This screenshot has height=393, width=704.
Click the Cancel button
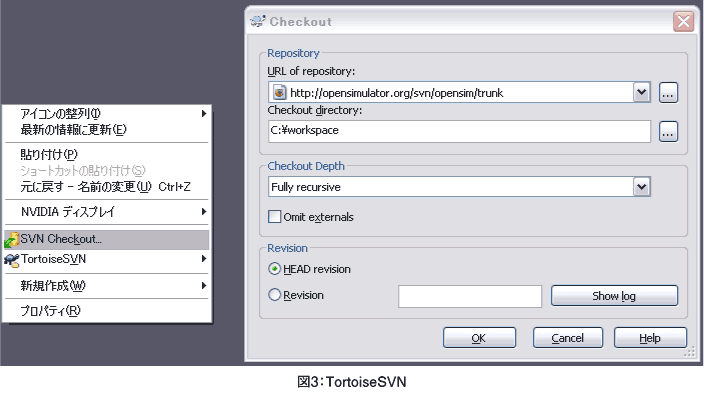[568, 338]
